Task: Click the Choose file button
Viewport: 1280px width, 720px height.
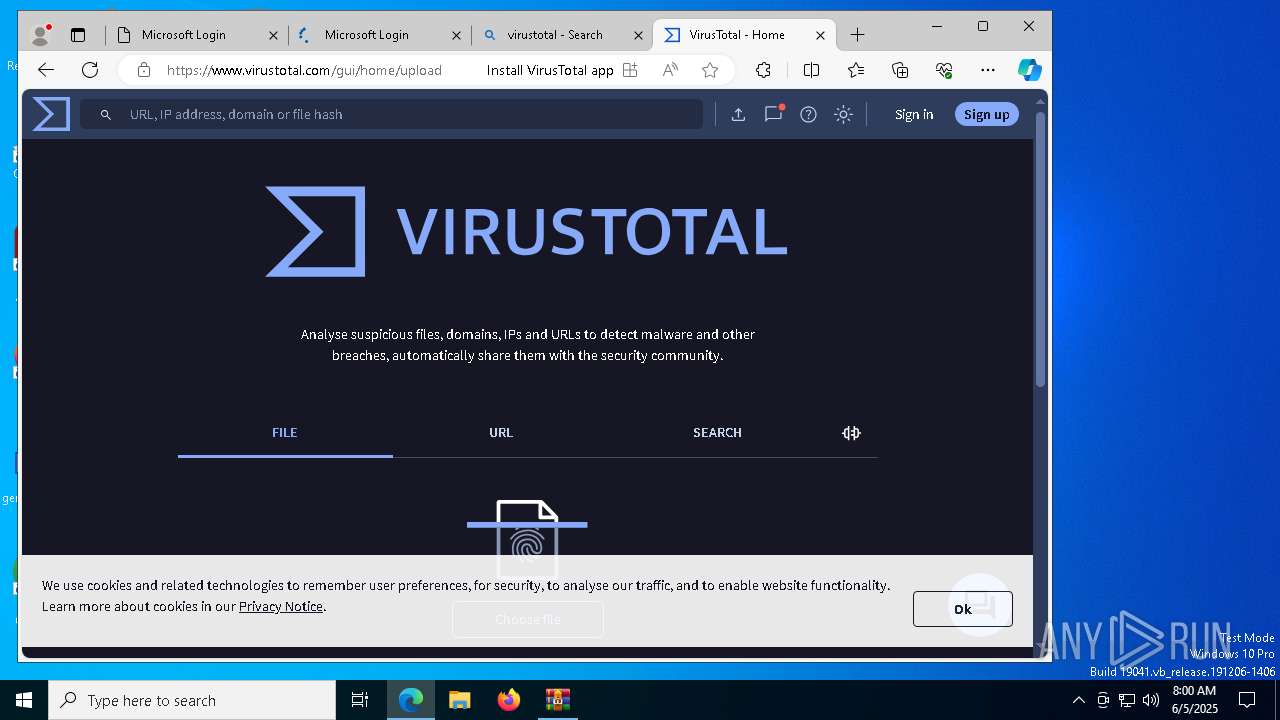Action: click(x=527, y=619)
